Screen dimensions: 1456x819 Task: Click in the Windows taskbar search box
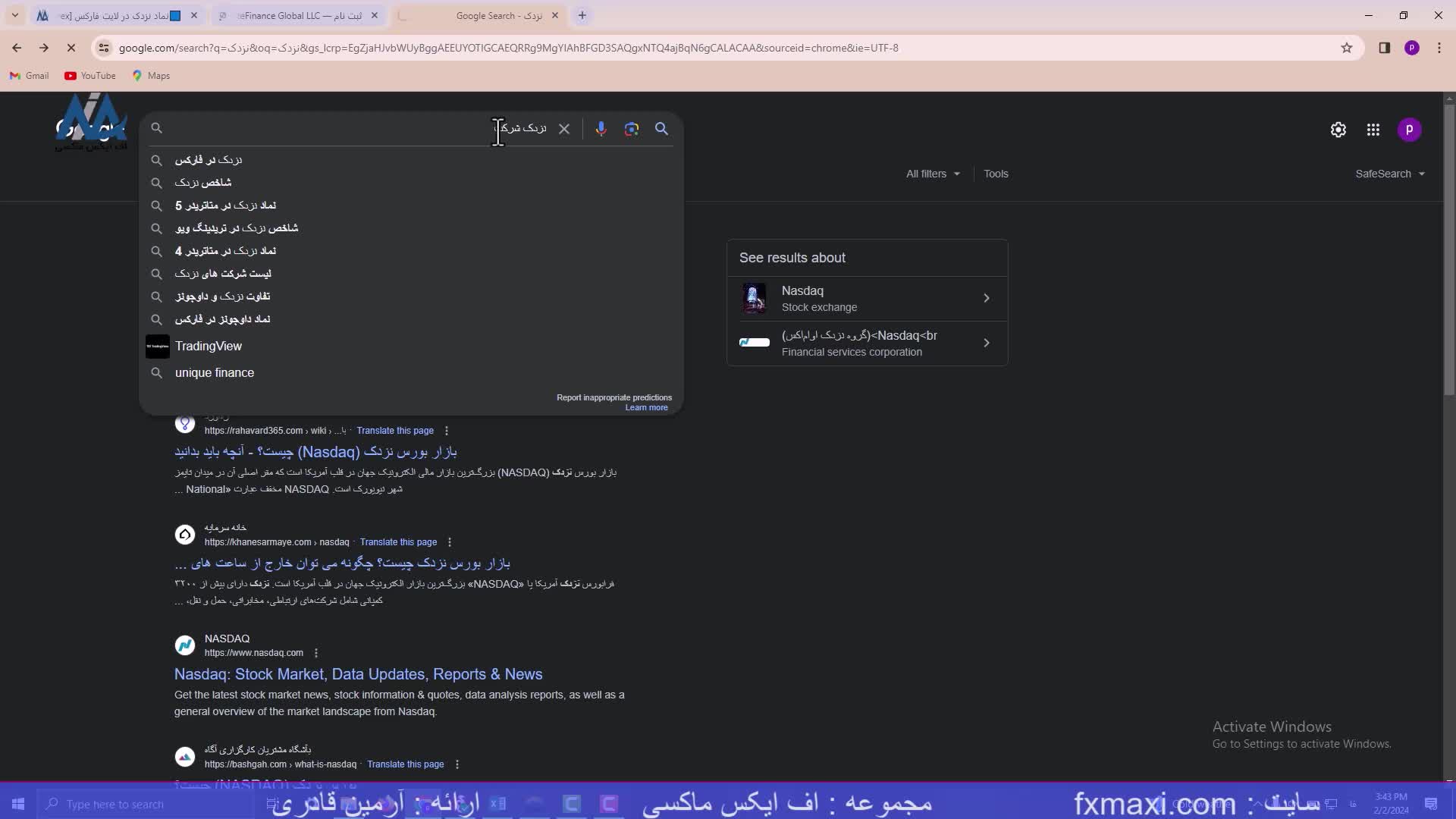click(114, 804)
